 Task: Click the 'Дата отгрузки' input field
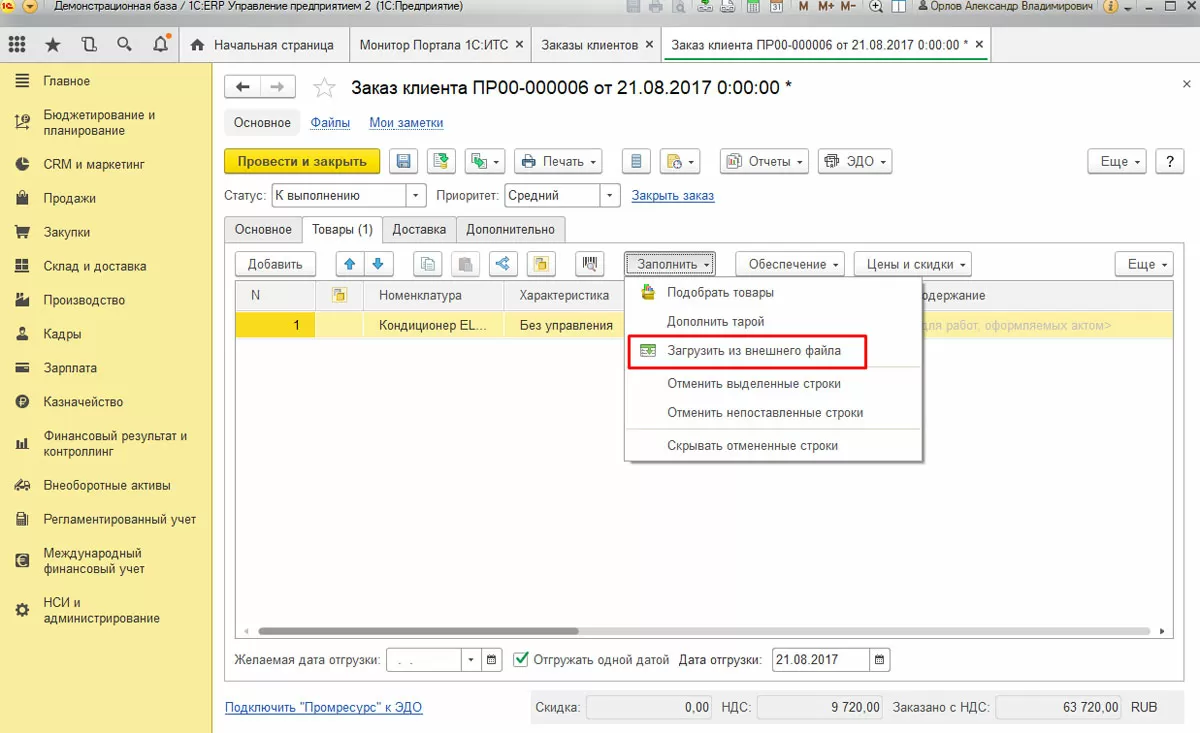(820, 660)
